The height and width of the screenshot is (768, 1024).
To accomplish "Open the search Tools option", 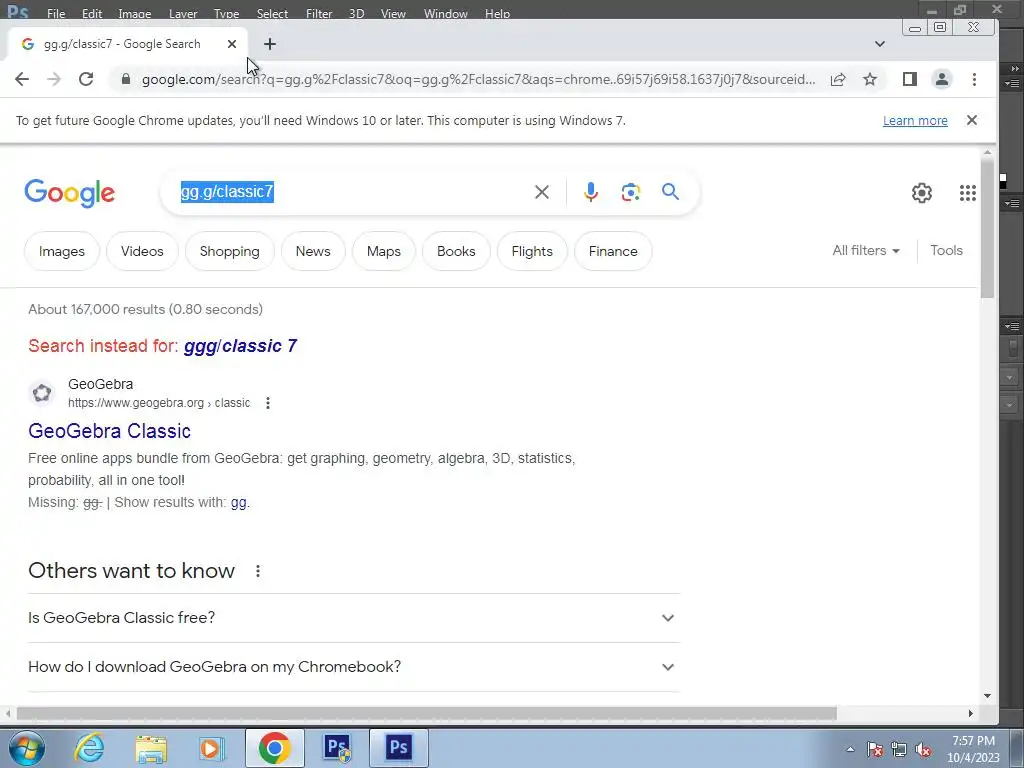I will (x=946, y=251).
